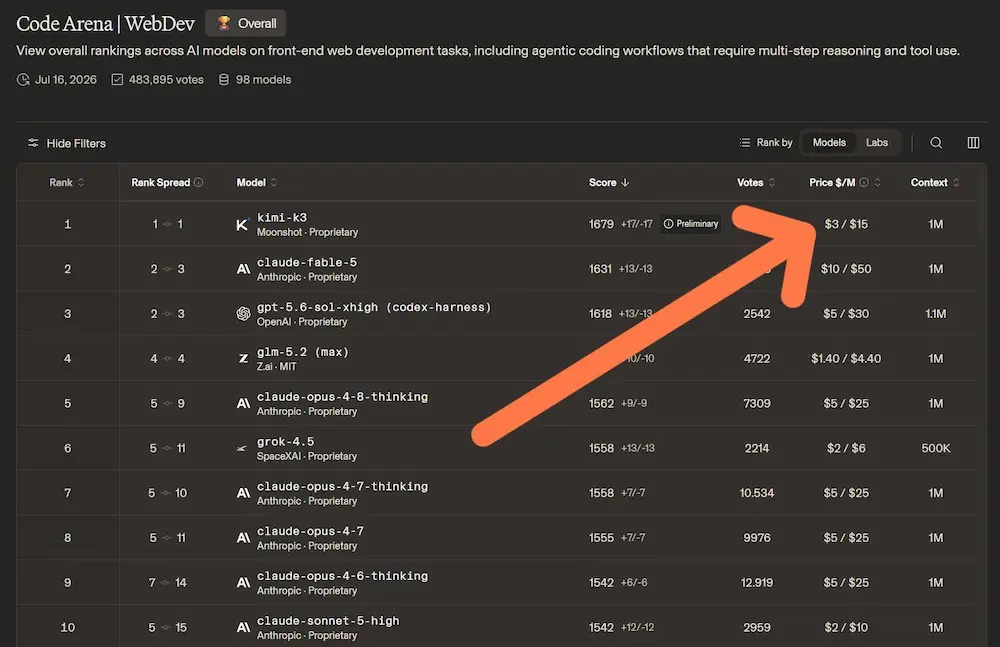
Task: Select the Overall category badge
Action: pyautogui.click(x=246, y=24)
